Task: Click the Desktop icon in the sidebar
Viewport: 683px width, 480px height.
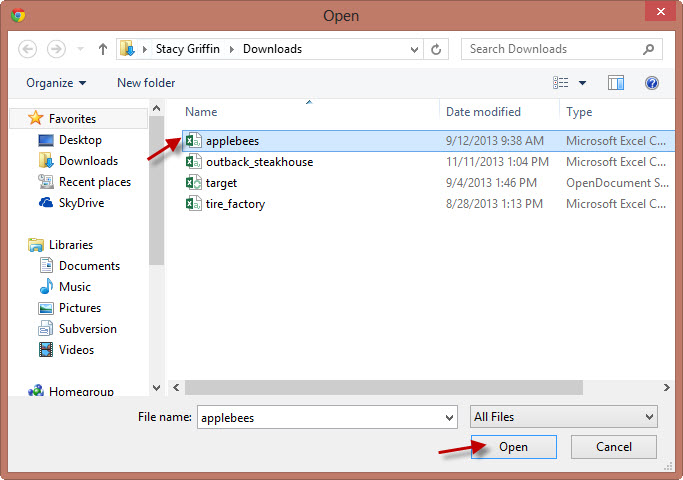Action: 46,140
